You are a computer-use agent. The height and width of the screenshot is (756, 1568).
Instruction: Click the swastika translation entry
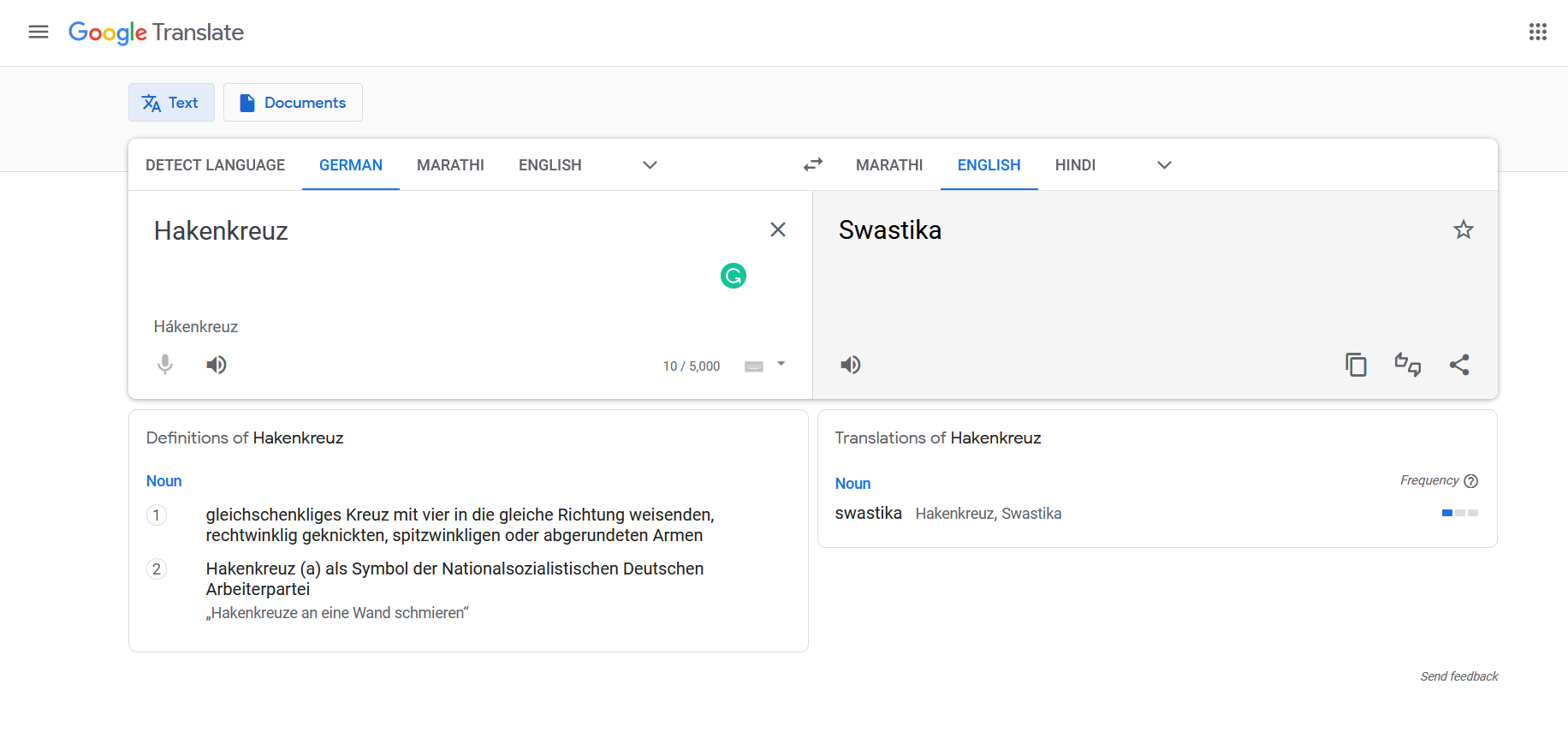[x=869, y=513]
